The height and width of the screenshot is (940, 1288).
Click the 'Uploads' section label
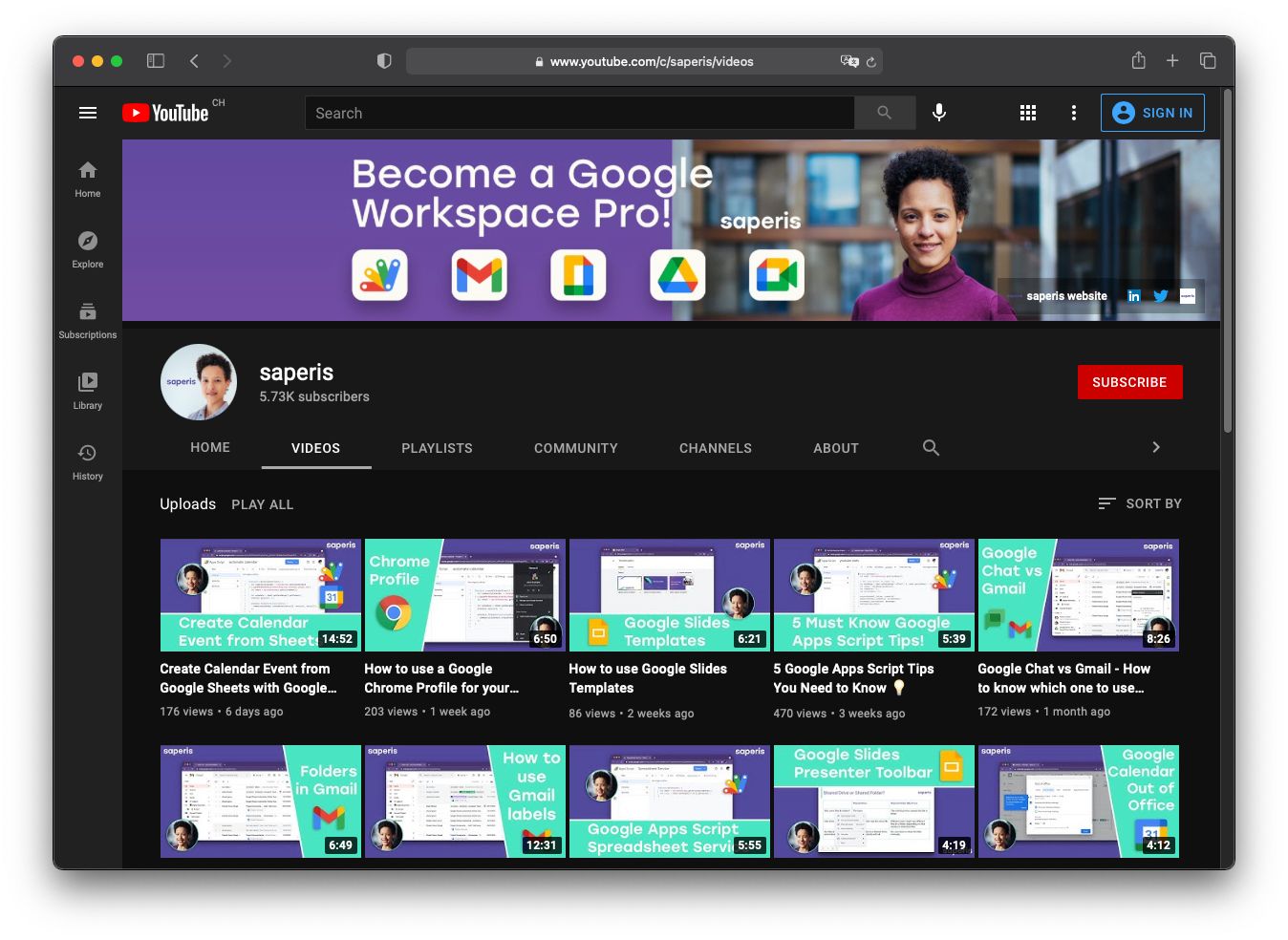point(187,503)
